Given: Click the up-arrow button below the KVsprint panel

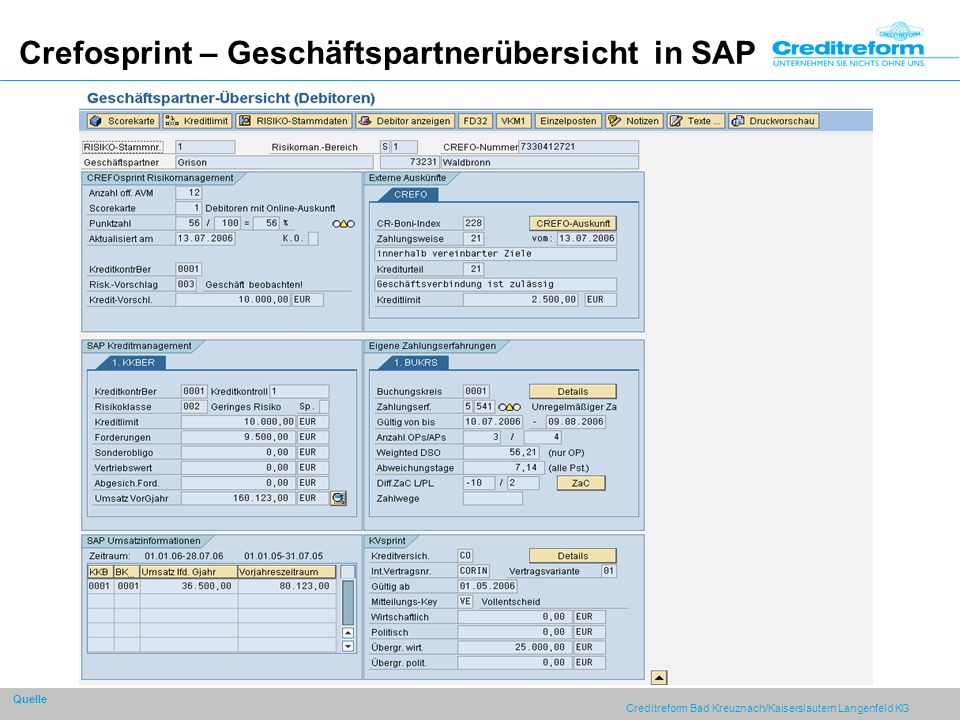Looking at the screenshot, I should click(659, 678).
